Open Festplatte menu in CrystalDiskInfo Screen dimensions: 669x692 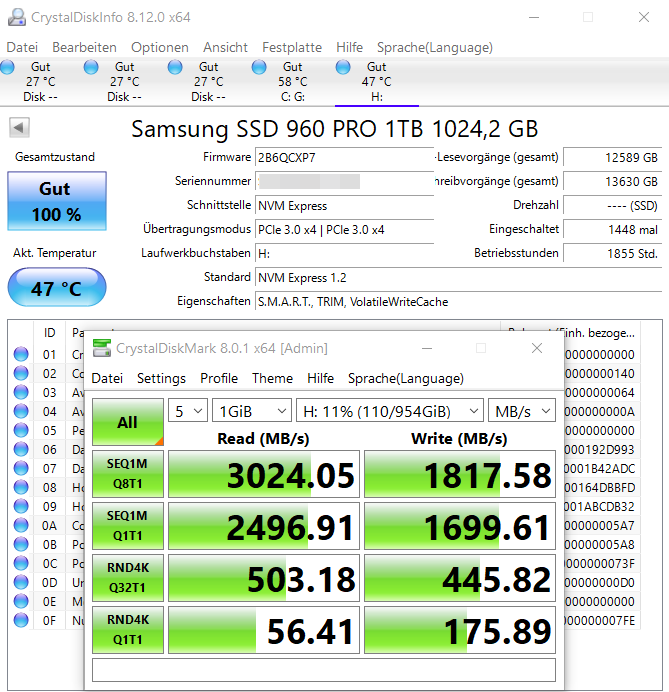click(x=292, y=47)
